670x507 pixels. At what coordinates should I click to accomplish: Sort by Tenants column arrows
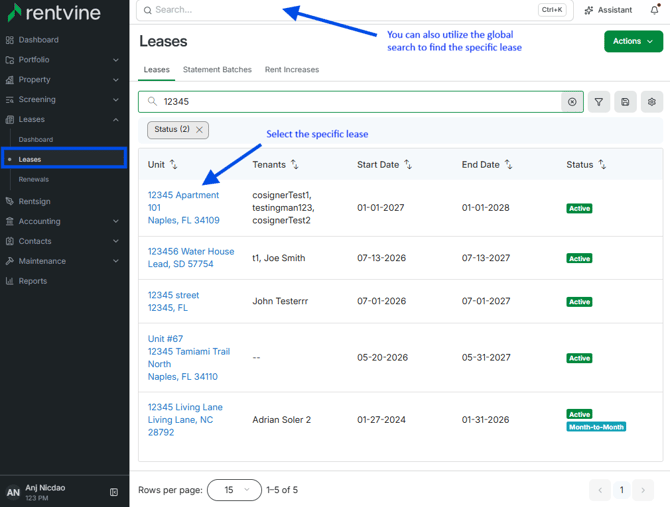point(295,164)
